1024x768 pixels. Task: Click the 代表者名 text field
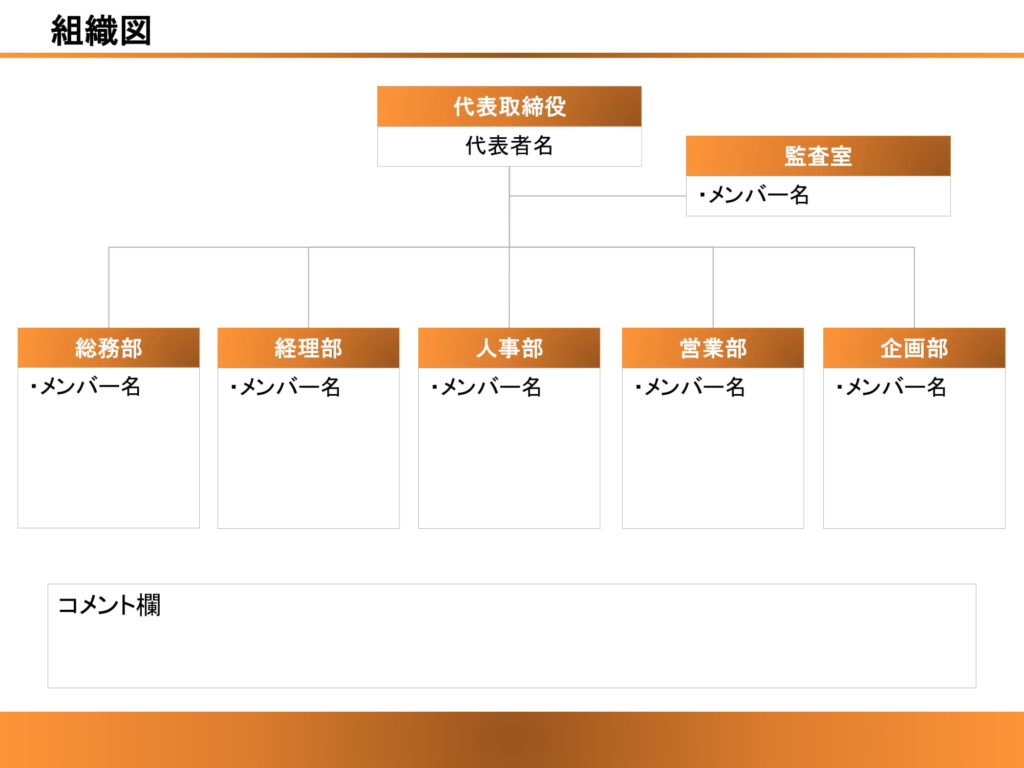[509, 146]
